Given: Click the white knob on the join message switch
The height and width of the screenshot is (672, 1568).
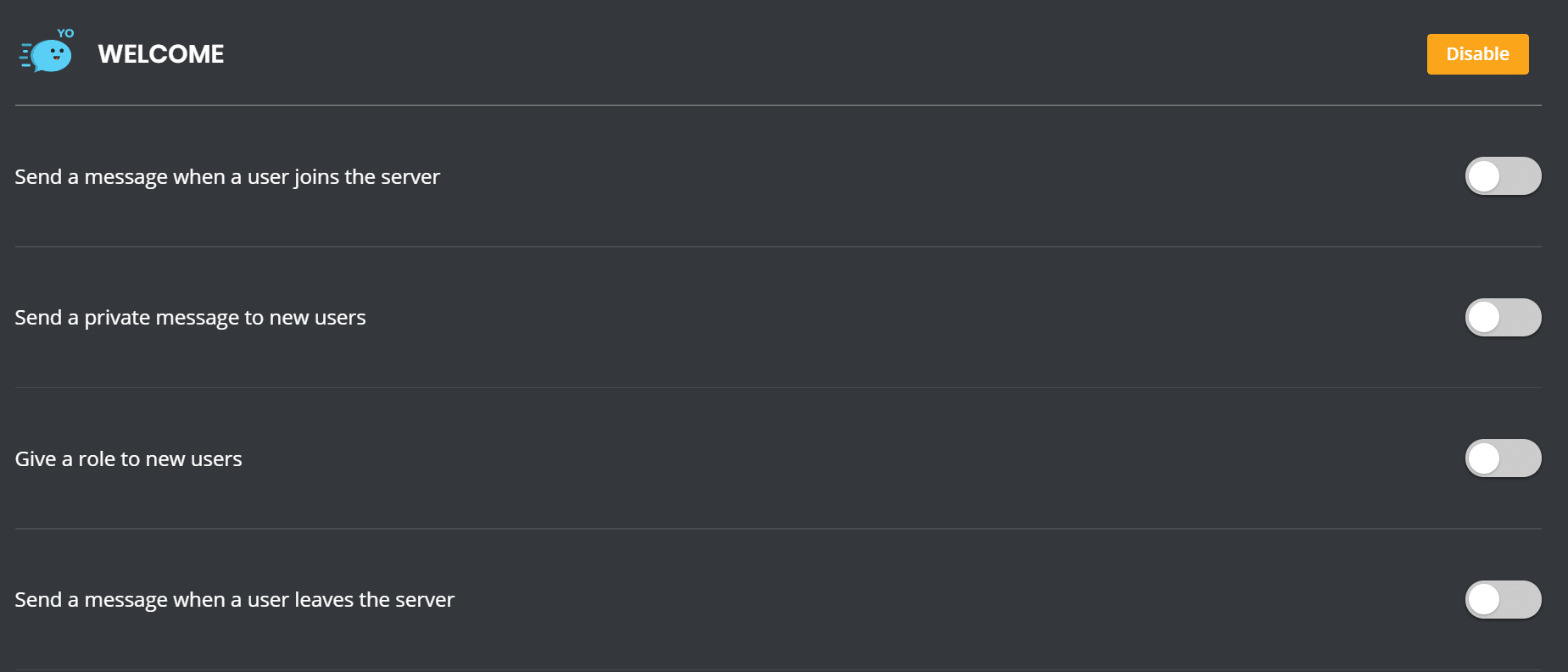Looking at the screenshot, I should [x=1484, y=176].
